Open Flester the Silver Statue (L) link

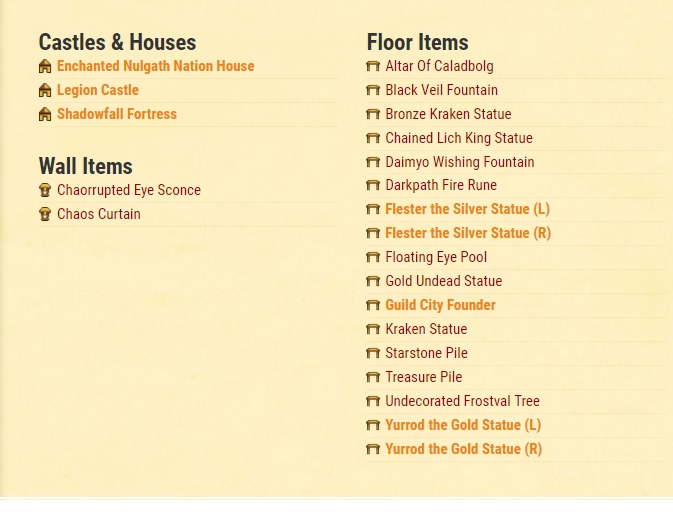coord(467,209)
